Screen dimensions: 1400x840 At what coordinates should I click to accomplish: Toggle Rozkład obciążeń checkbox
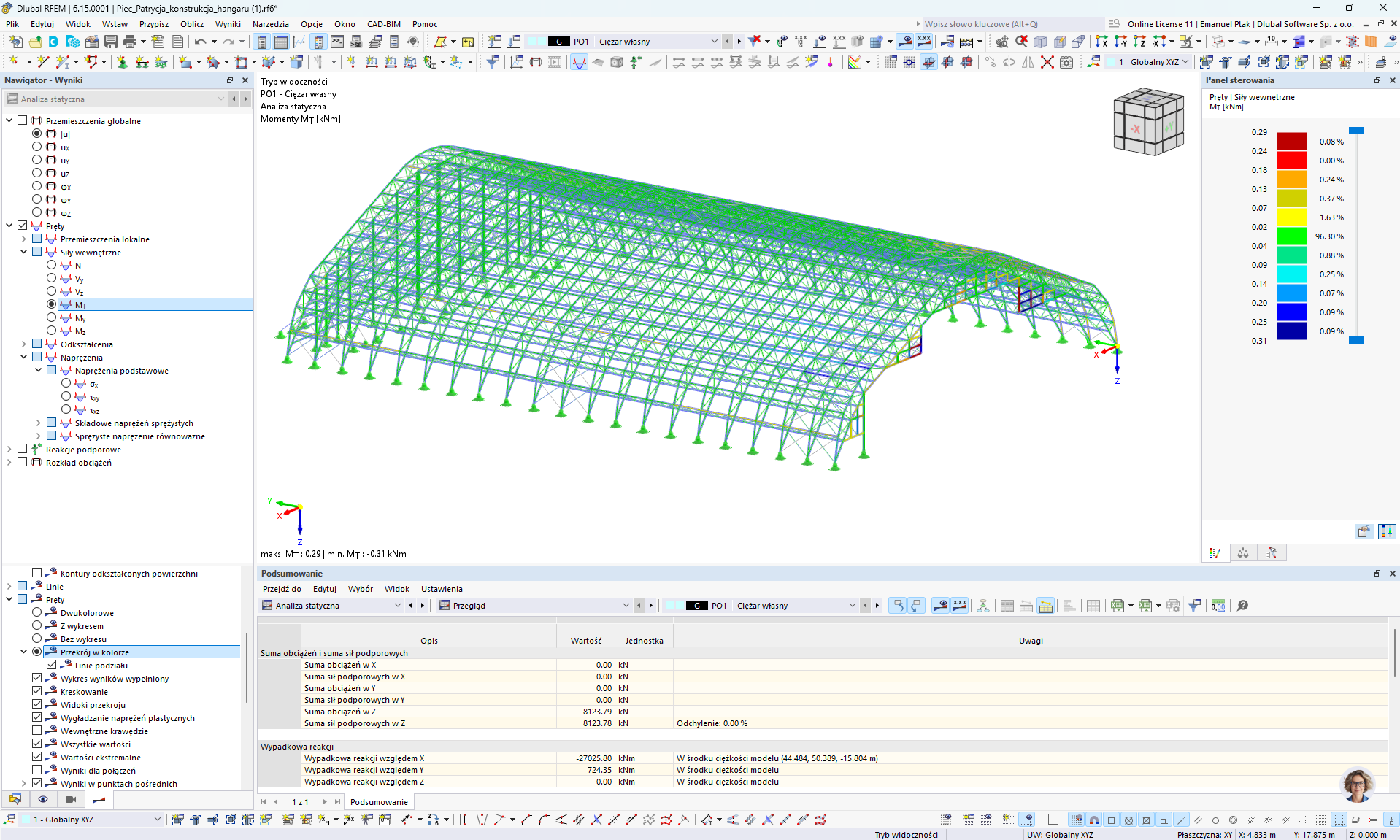click(23, 462)
